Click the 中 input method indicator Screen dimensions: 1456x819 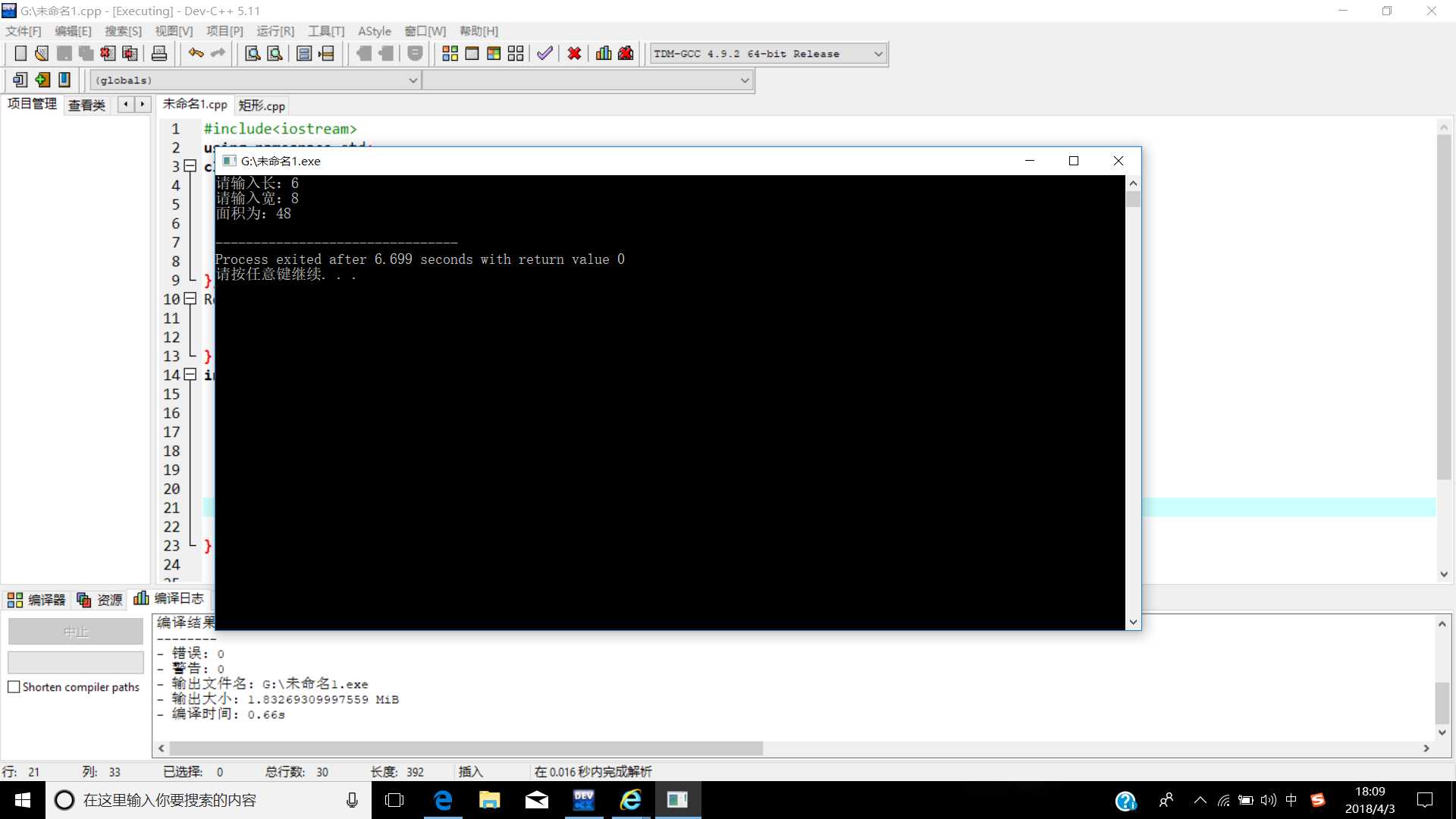(1291, 800)
